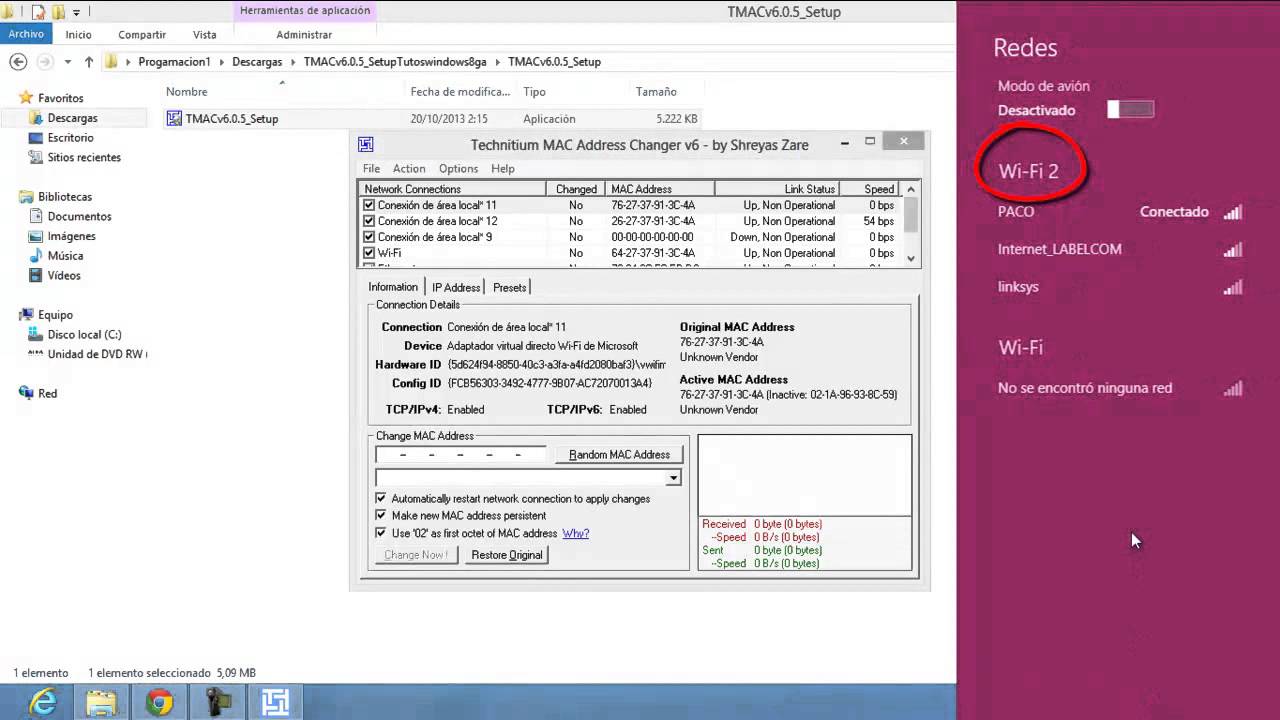Screen dimensions: 1280x720
Task: Click the Change Now! button
Action: [x=416, y=555]
